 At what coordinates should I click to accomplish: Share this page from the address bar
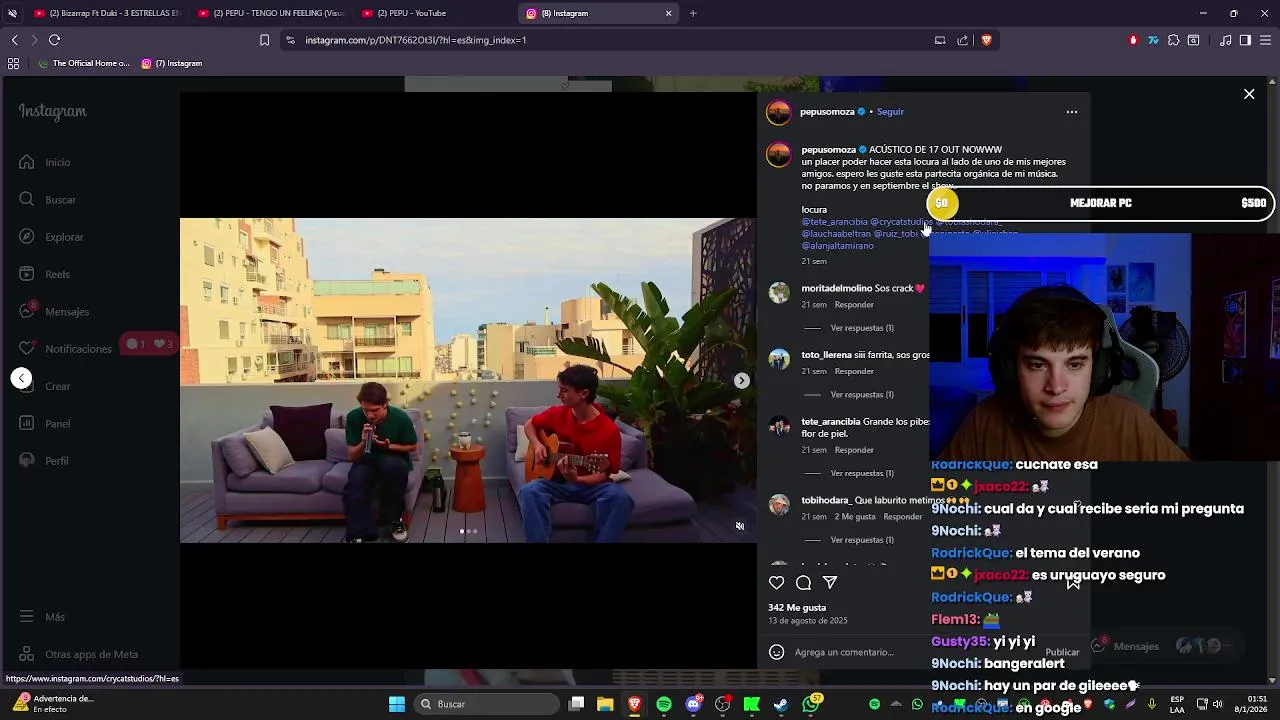tap(962, 40)
